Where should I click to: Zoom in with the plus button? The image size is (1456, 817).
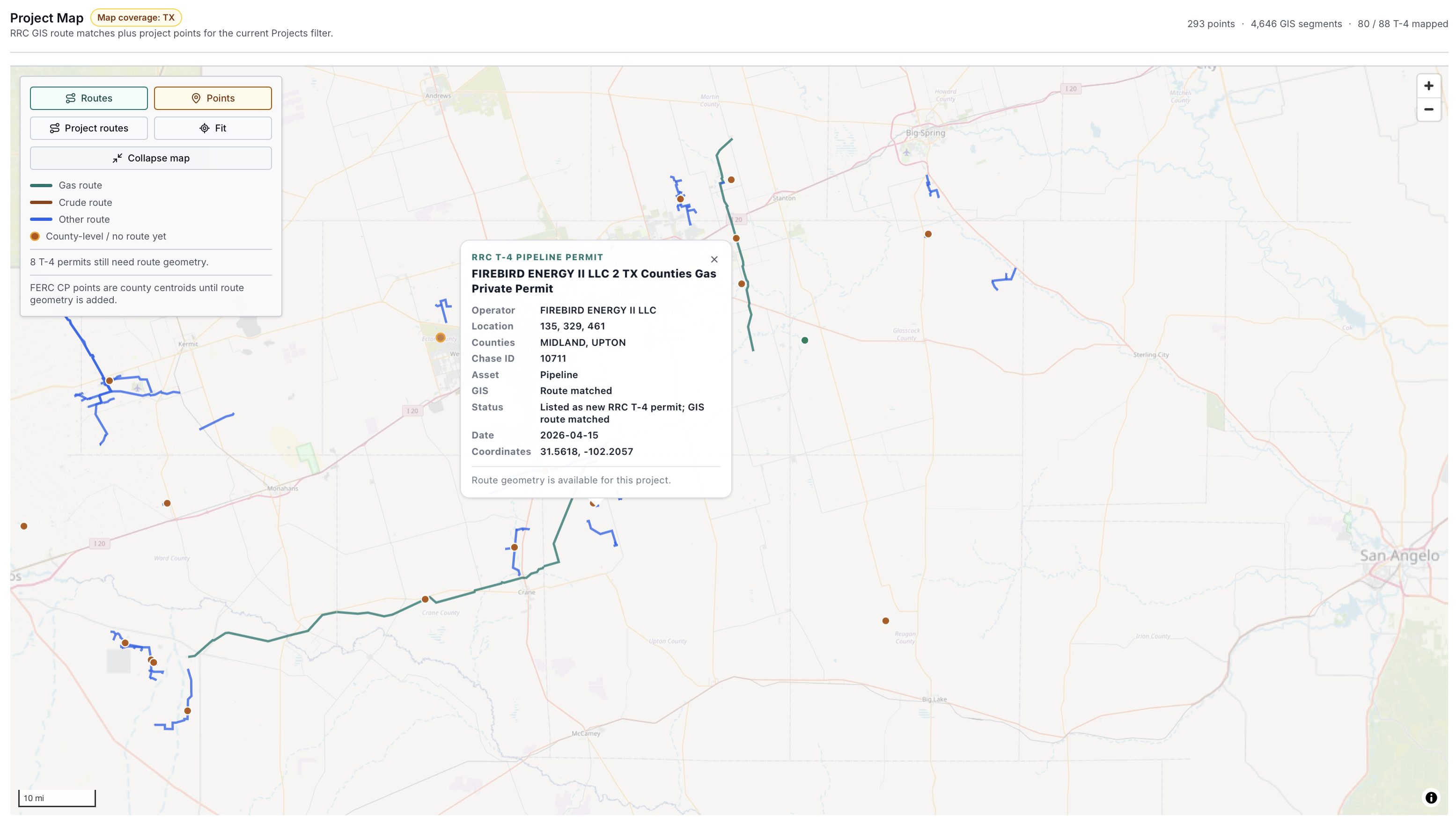[x=1428, y=86]
